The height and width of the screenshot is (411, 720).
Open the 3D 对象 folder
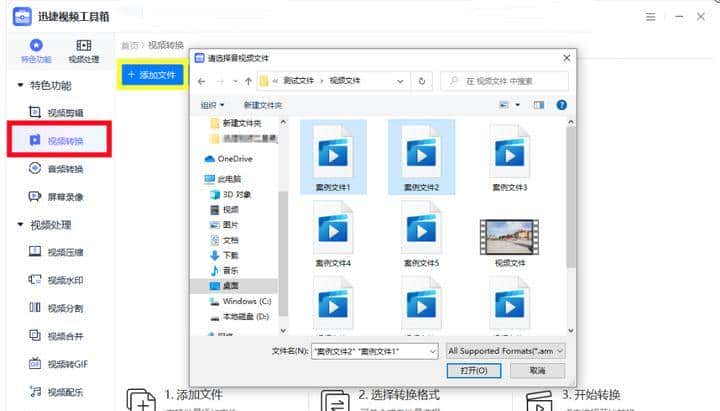pyautogui.click(x=231, y=195)
